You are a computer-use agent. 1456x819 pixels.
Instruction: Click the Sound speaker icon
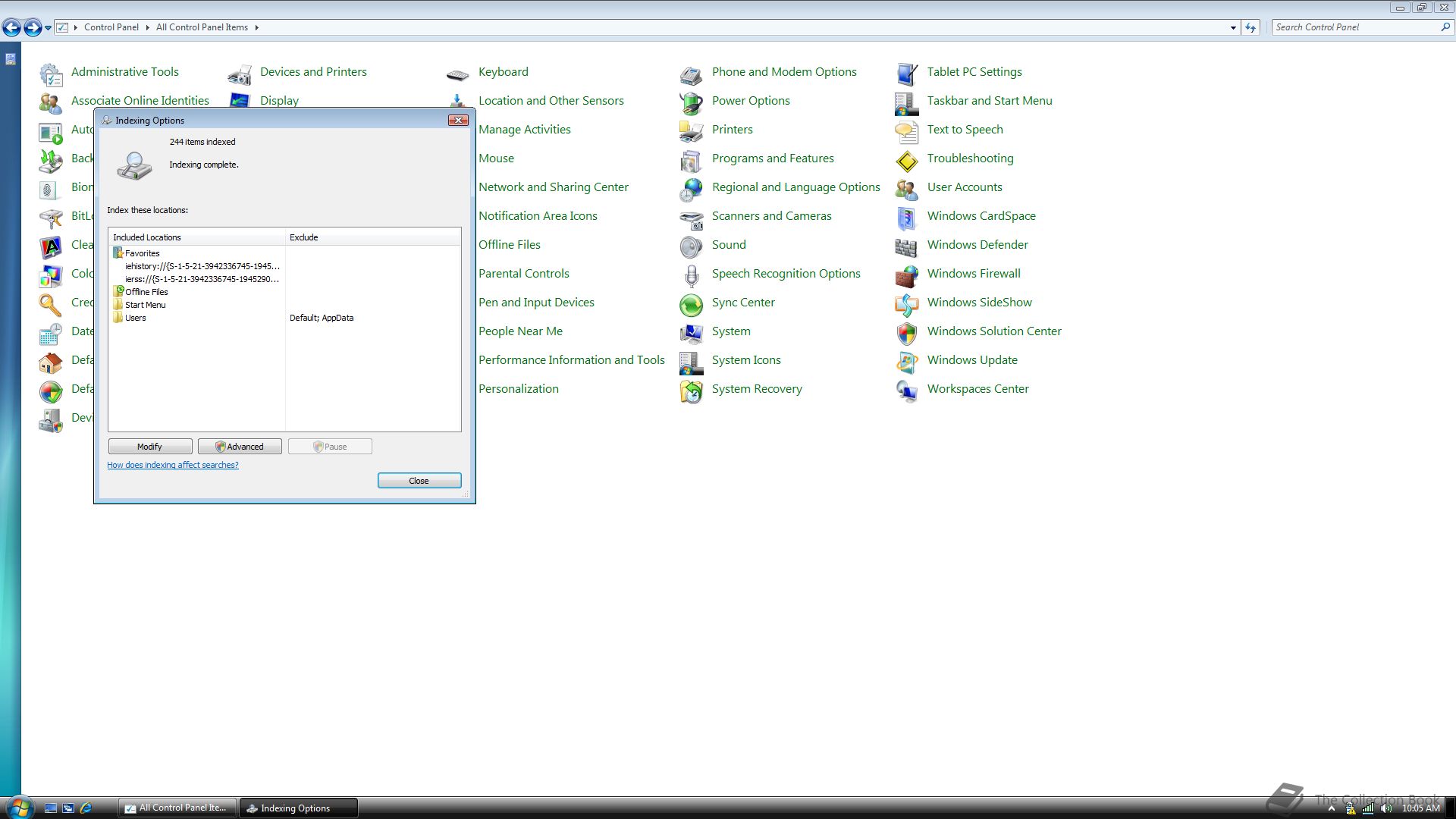[691, 247]
